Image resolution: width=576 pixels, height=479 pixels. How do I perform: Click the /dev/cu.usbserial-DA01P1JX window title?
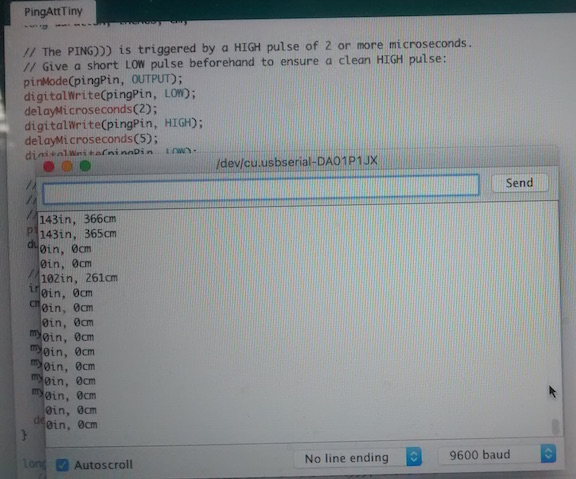point(297,162)
